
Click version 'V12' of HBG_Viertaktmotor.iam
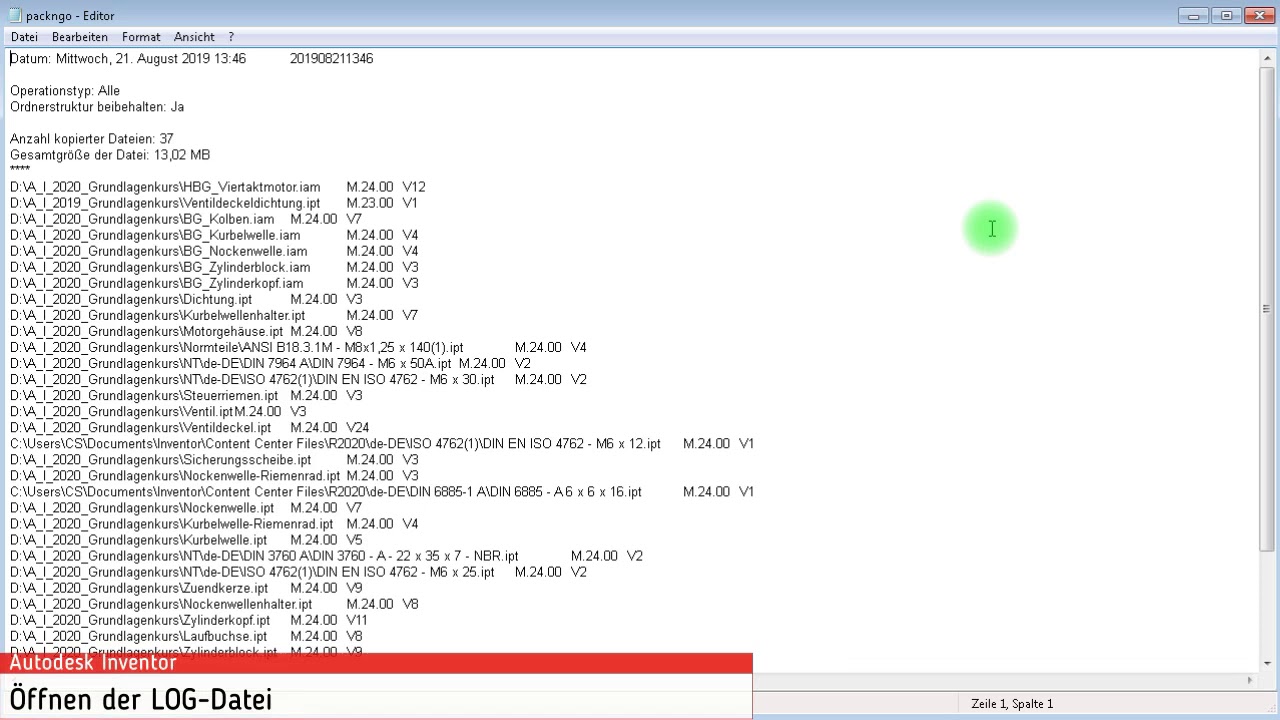point(414,187)
